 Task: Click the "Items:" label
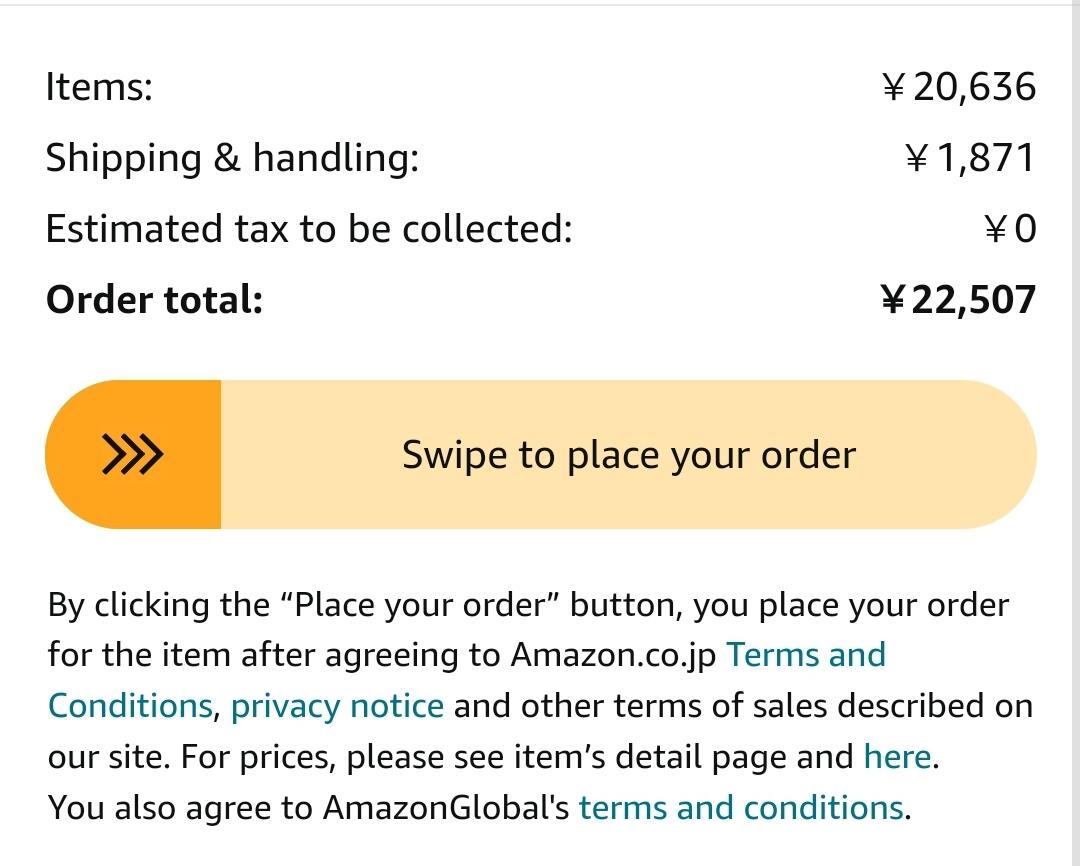coord(99,87)
